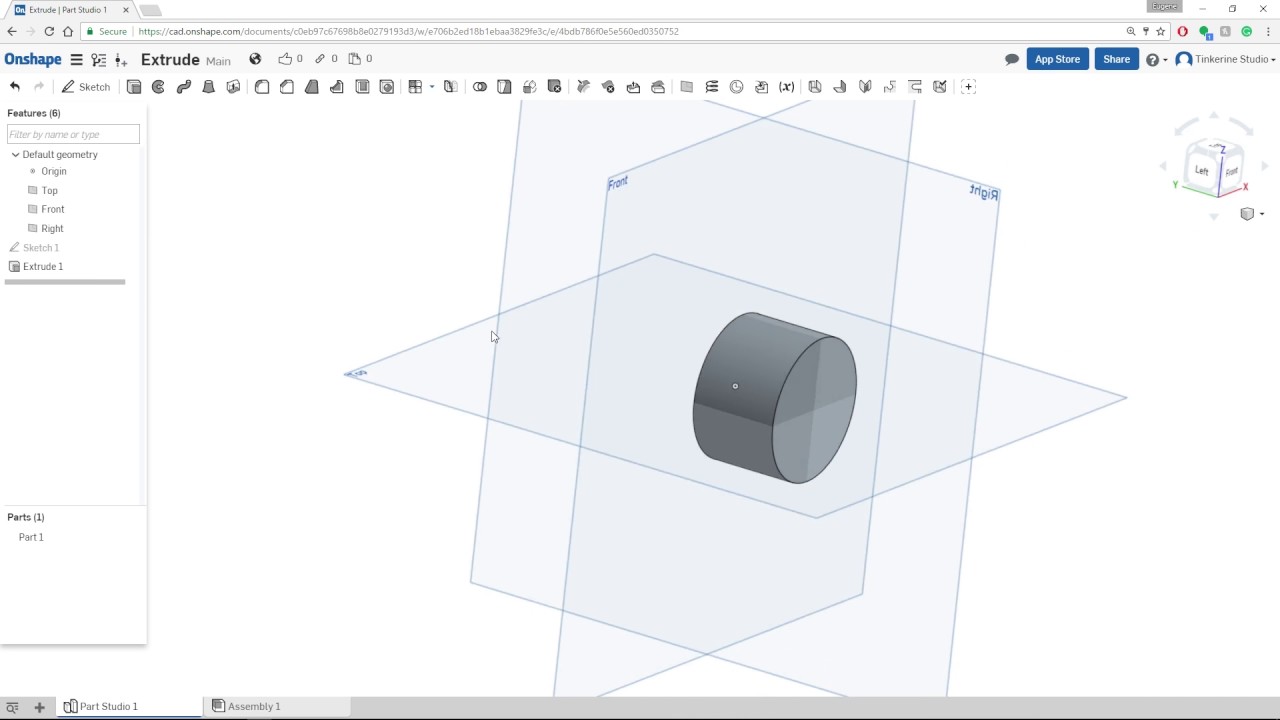Select the Sweep tool
The height and width of the screenshot is (720, 1280).
184,87
